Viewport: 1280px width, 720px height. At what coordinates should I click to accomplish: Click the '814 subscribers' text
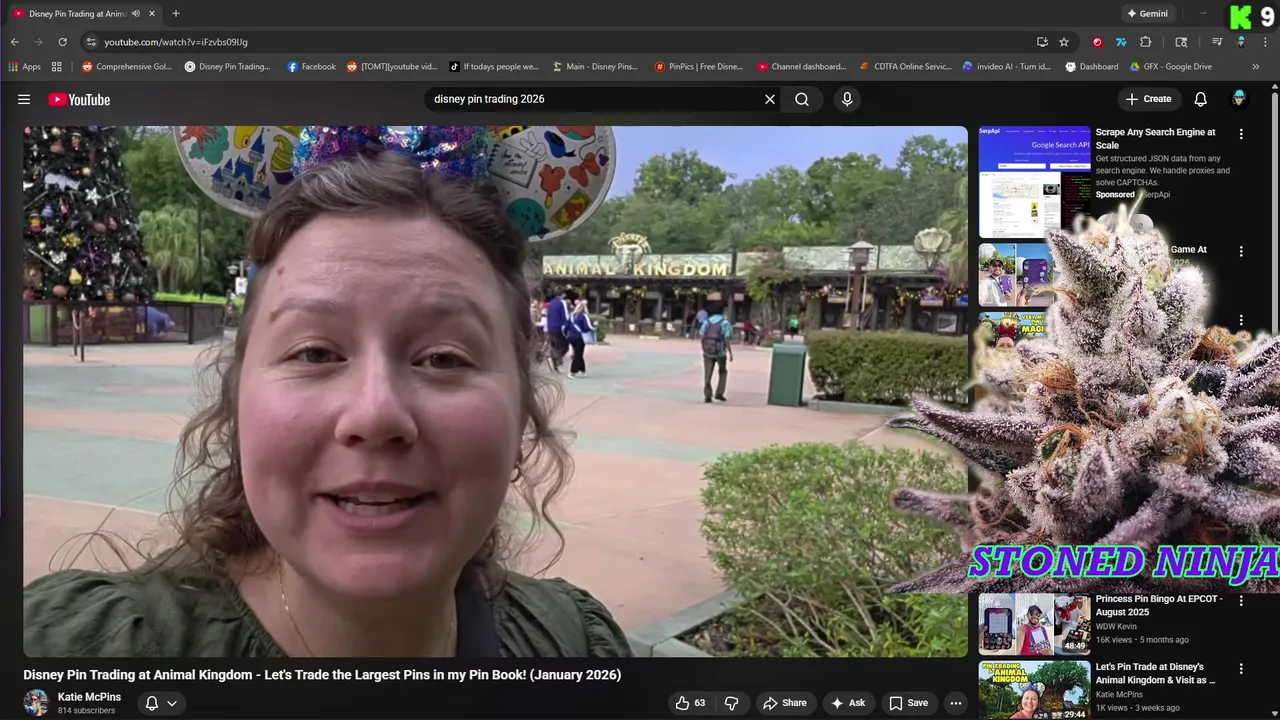click(86, 711)
